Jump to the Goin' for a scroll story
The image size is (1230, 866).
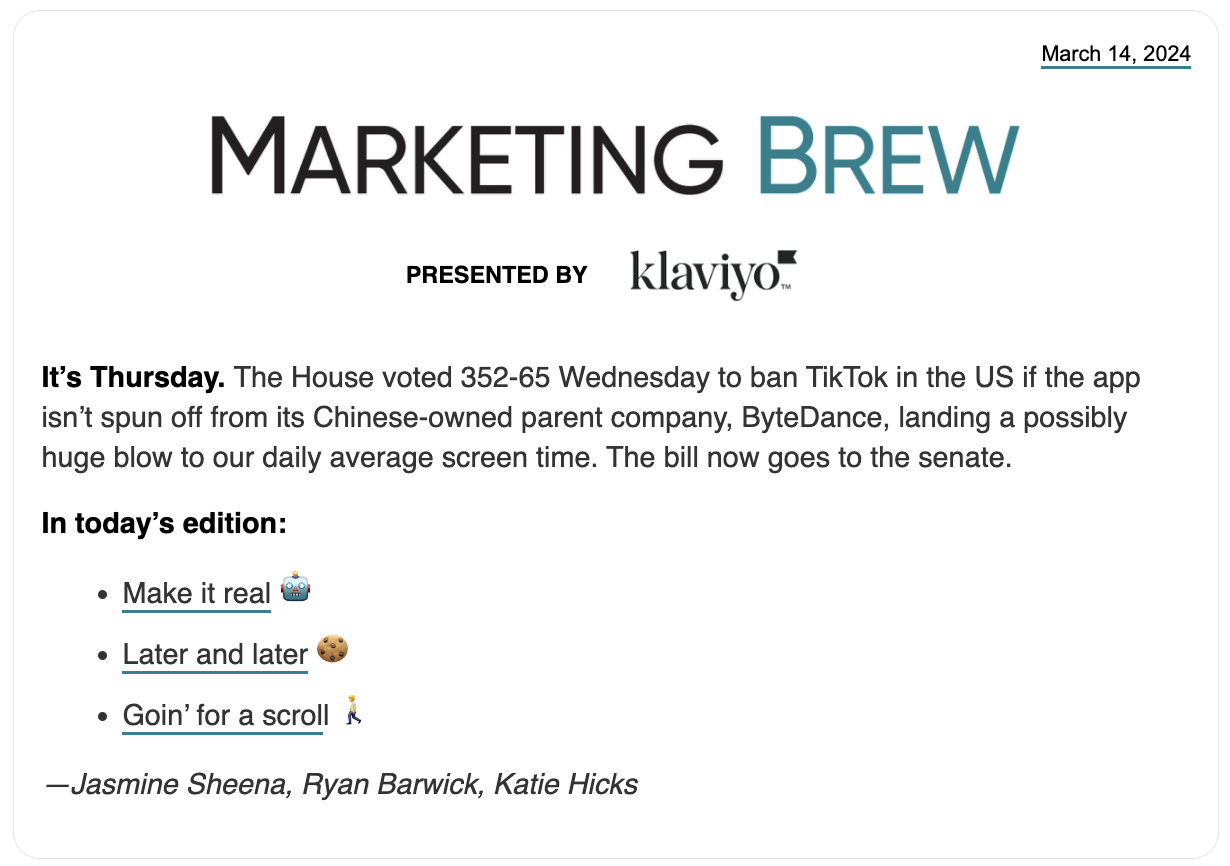point(226,716)
